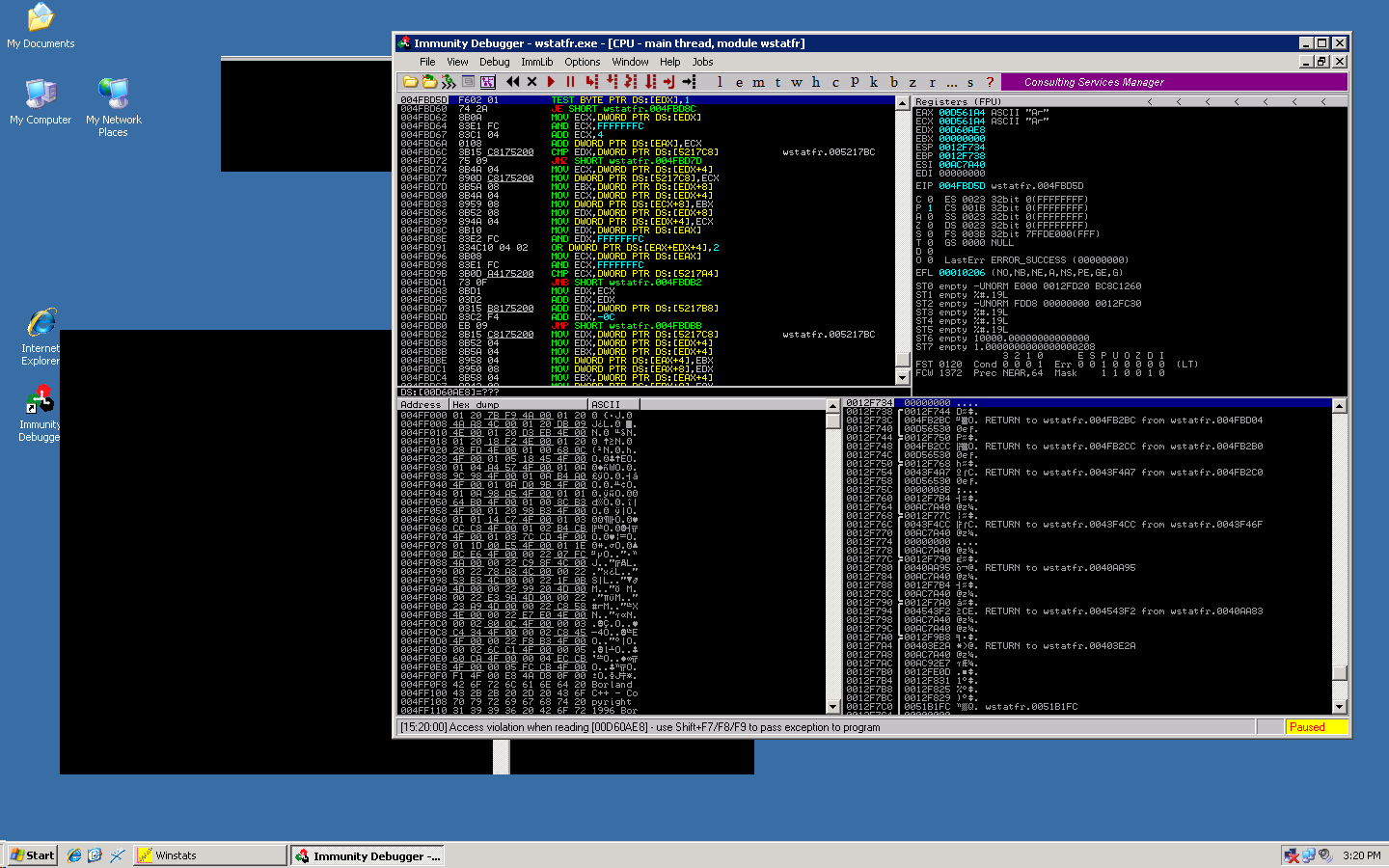
Task: Show Breakpoints via 'b' toolbar button
Action: click(x=893, y=82)
